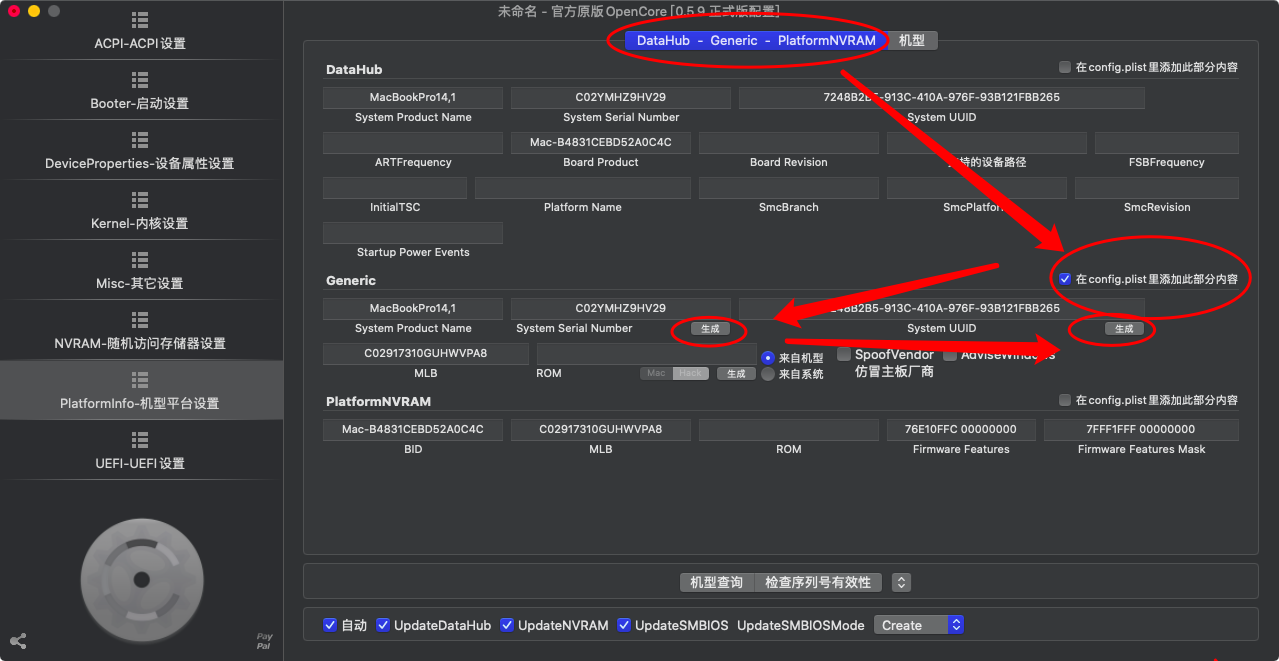1279x661 pixels.
Task: Select the Hack segment under ROM
Action: [690, 373]
